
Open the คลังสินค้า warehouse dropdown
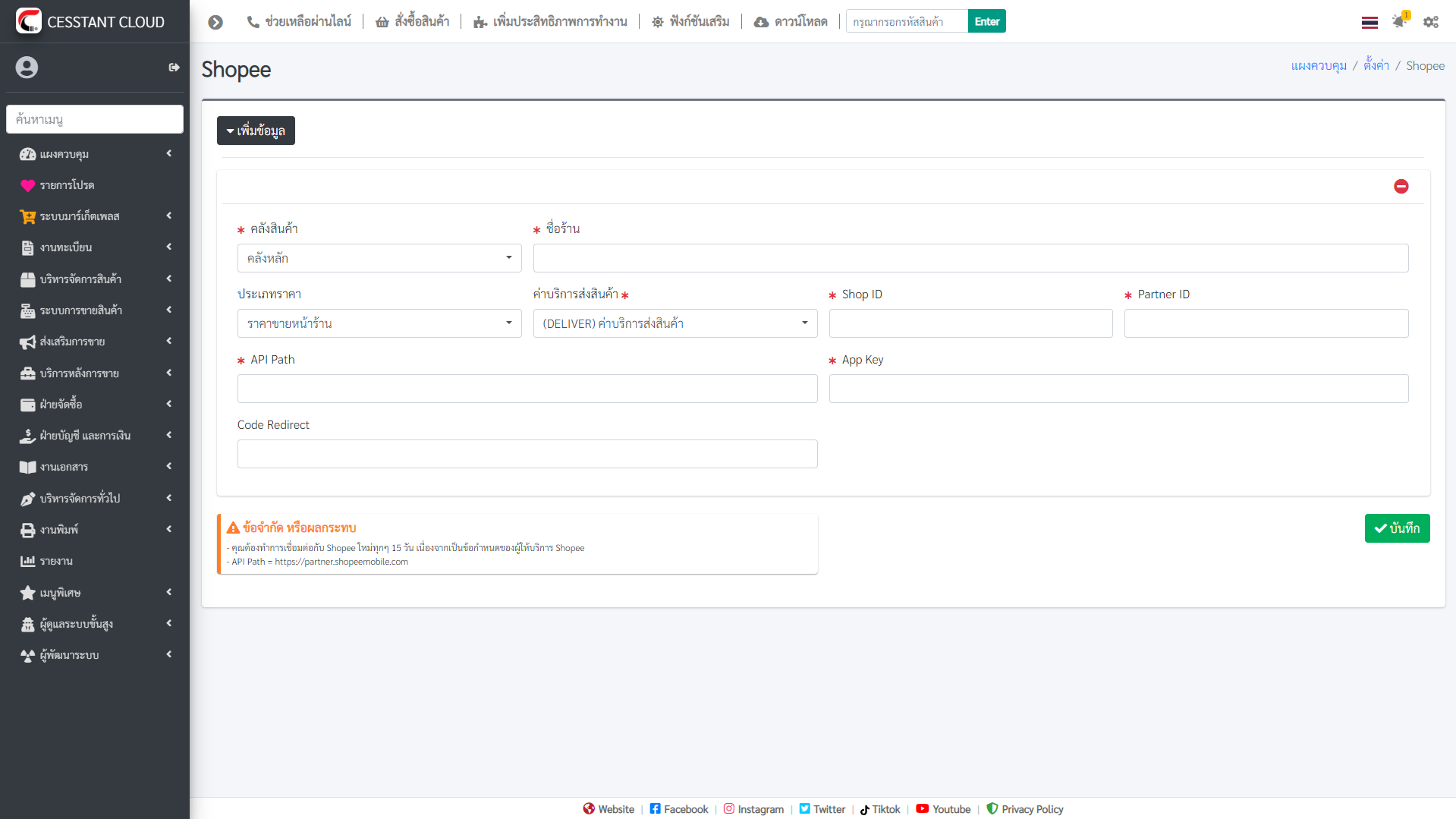(379, 258)
